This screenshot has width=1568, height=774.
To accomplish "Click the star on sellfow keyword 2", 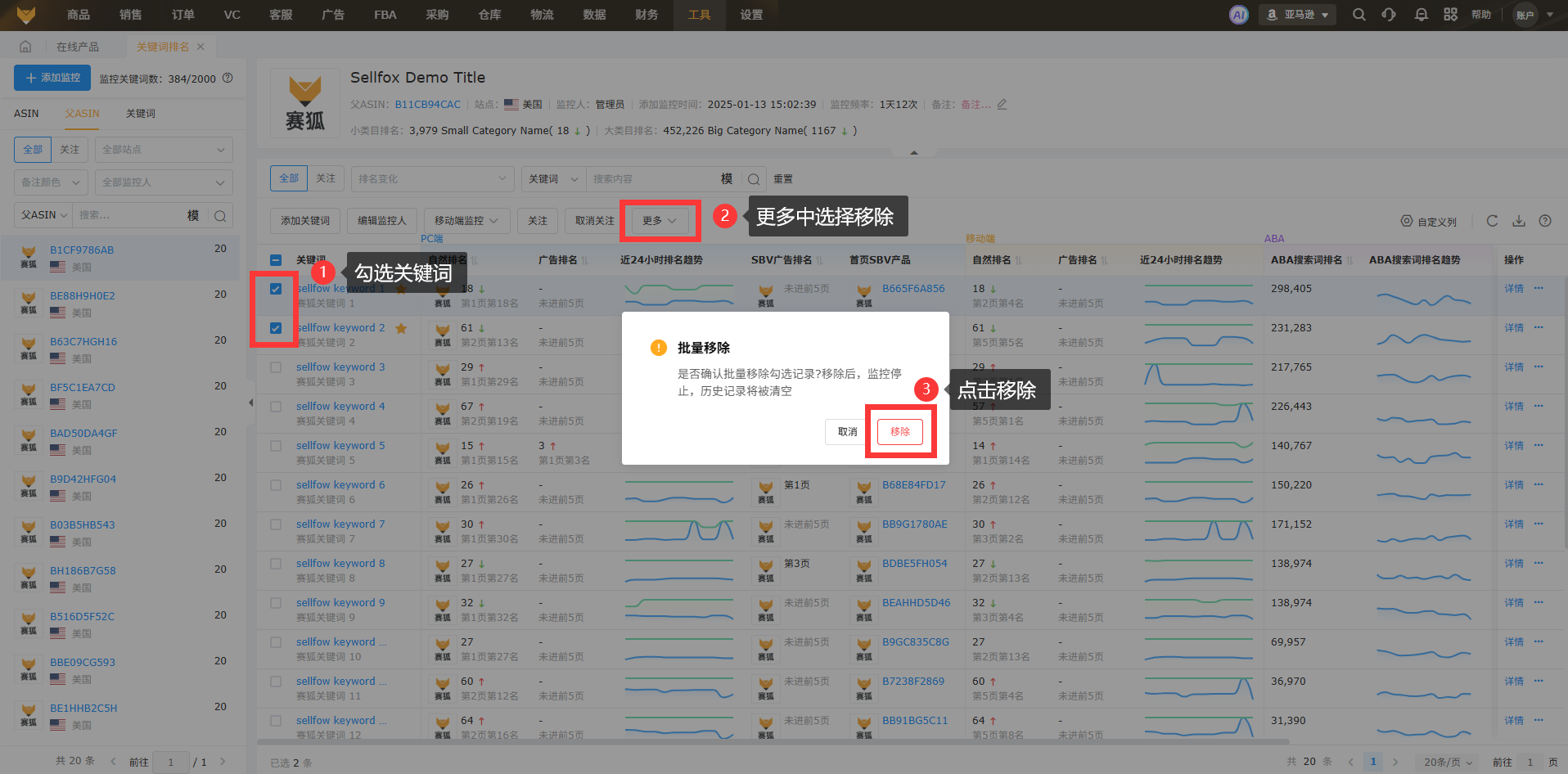I will (x=401, y=329).
